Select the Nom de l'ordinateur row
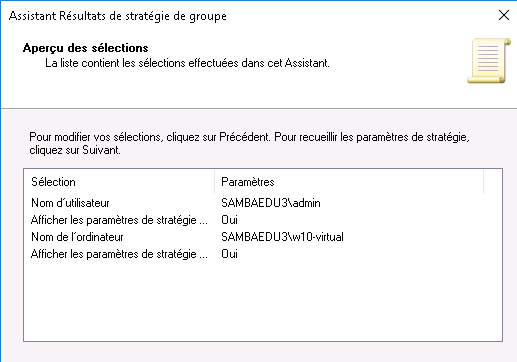This screenshot has height=362, width=517. (263, 237)
